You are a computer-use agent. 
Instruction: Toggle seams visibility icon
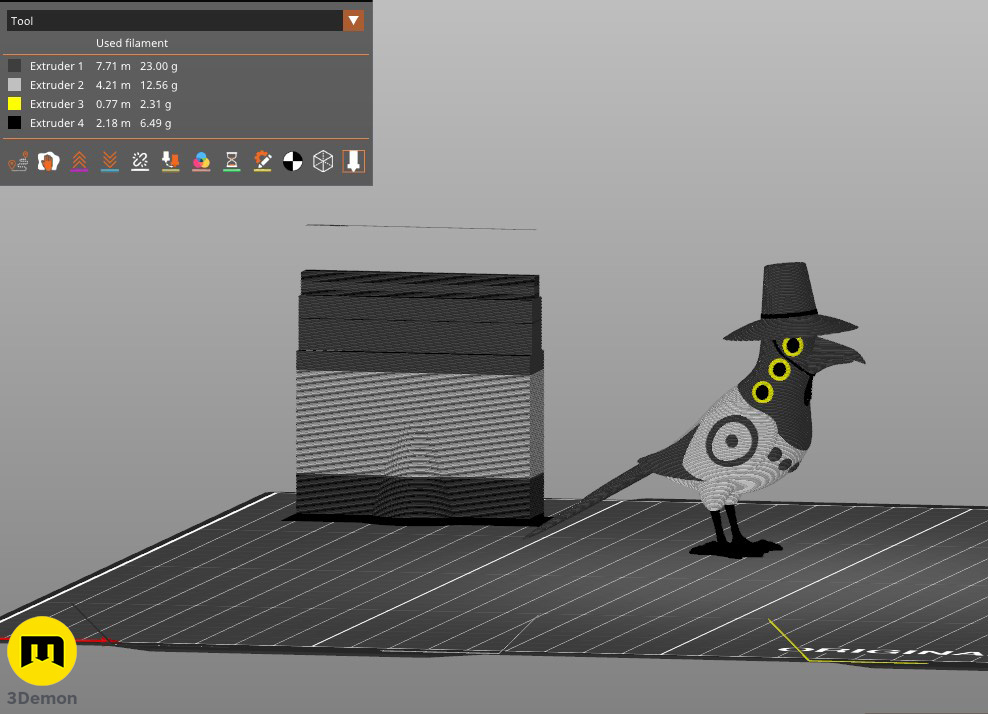pyautogui.click(x=140, y=161)
